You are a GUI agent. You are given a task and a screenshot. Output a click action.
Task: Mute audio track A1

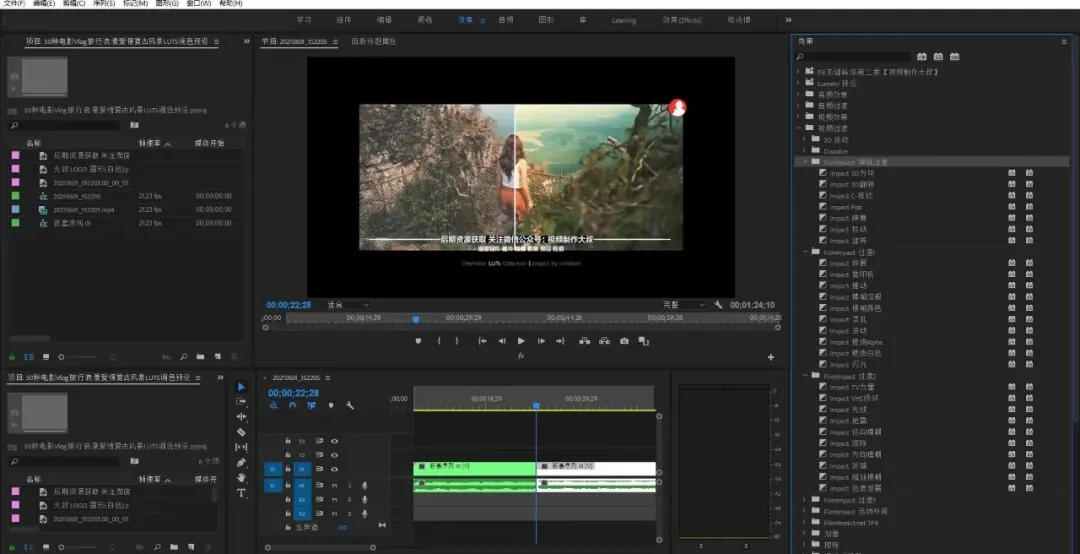coord(335,485)
